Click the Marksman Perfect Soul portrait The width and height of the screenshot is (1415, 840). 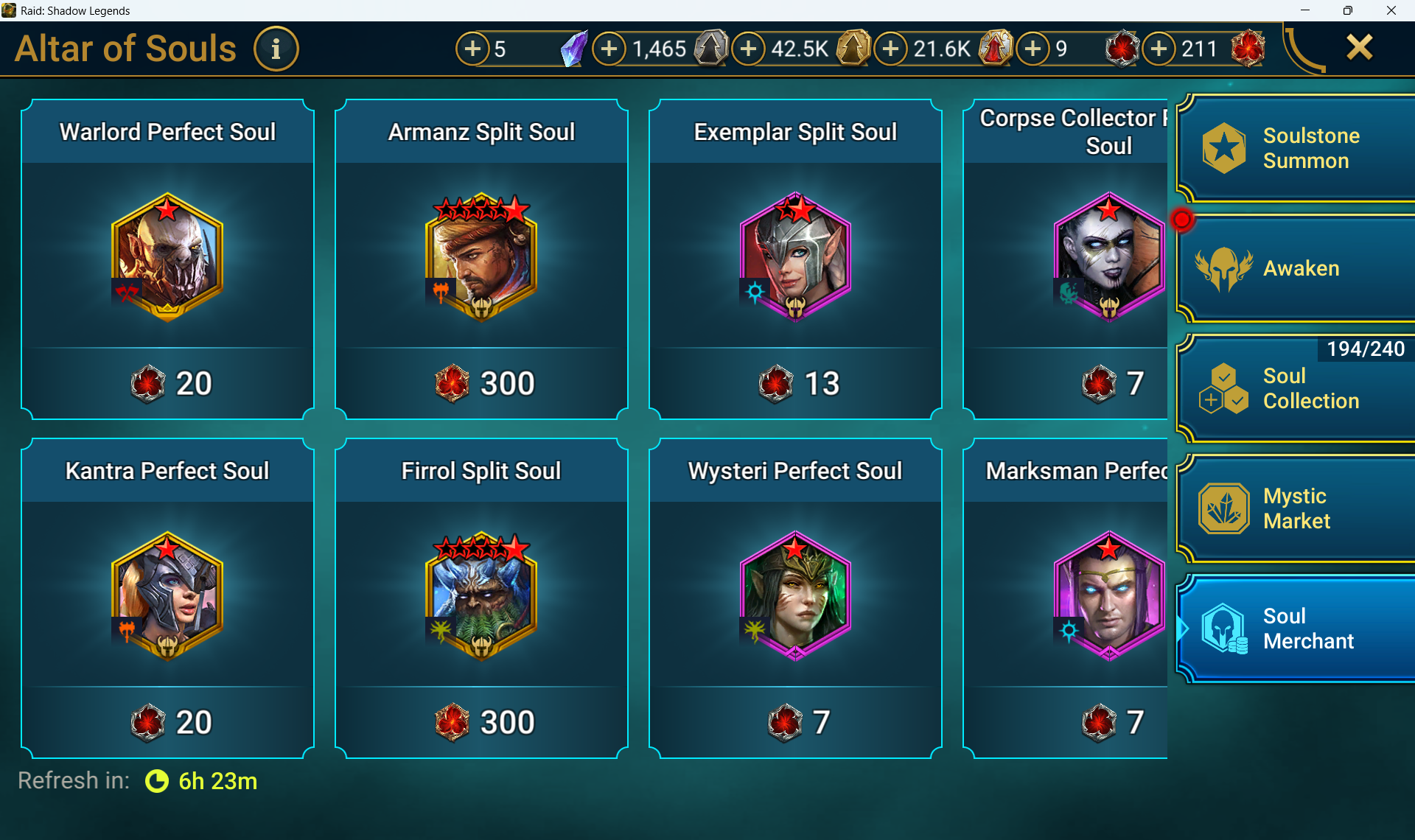coord(1109,595)
